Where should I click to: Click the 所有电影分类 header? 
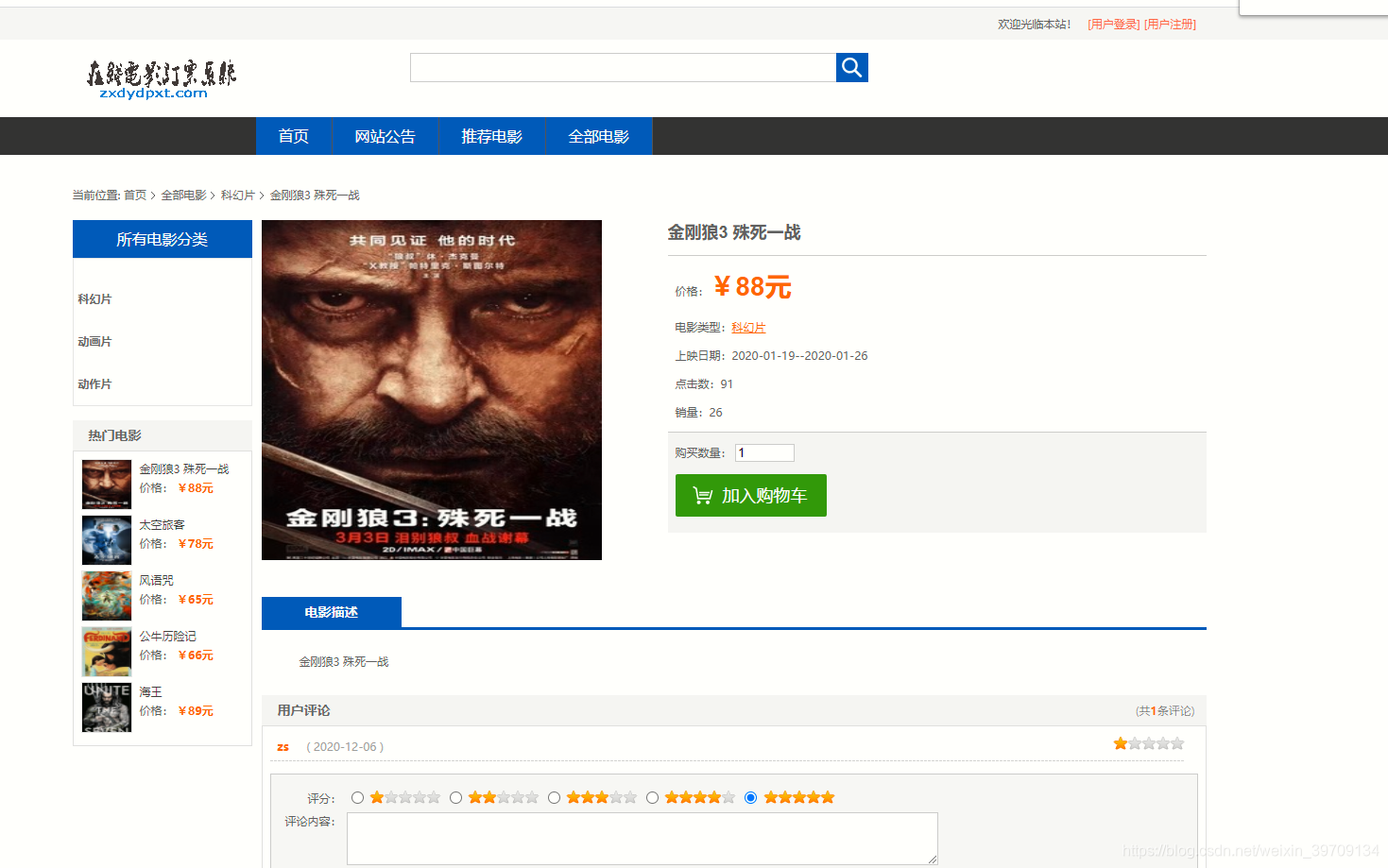click(x=163, y=239)
